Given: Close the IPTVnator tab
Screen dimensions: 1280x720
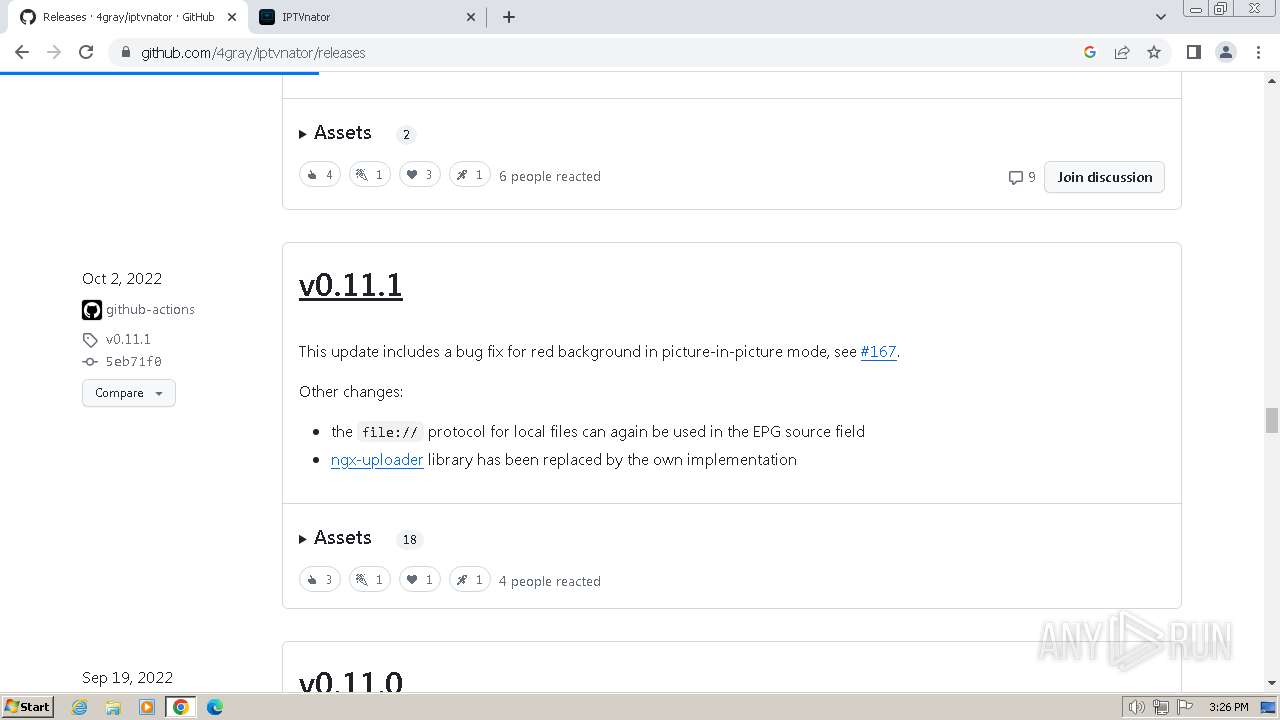Looking at the screenshot, I should 472,17.
